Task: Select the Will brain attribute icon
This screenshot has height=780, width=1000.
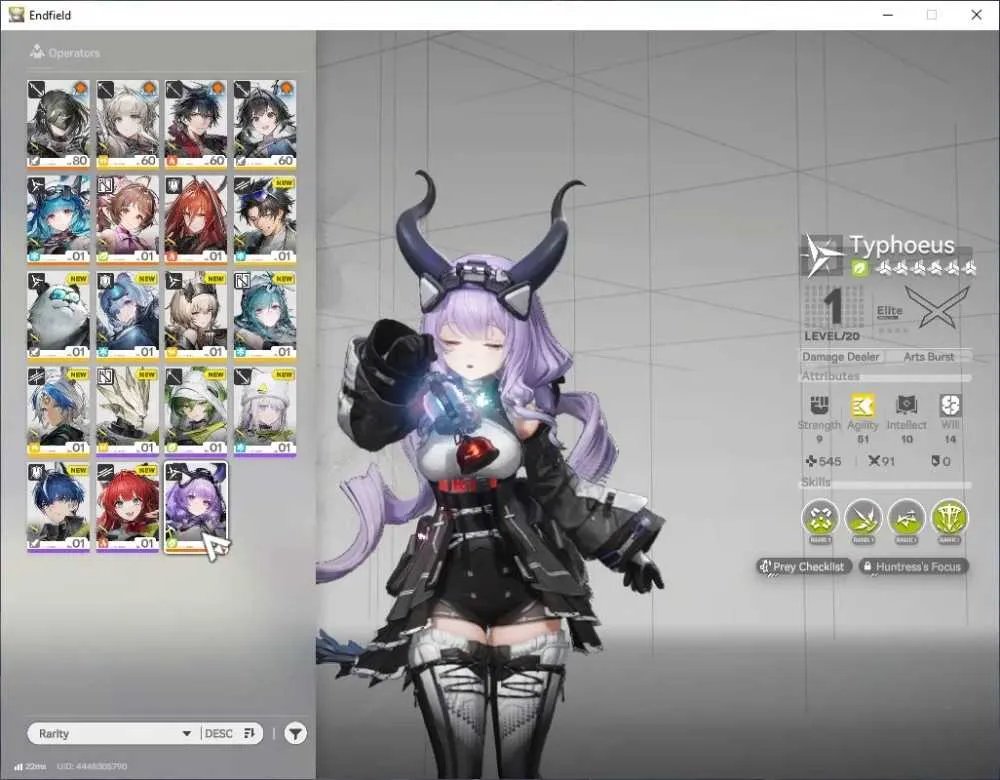Action: click(950, 405)
